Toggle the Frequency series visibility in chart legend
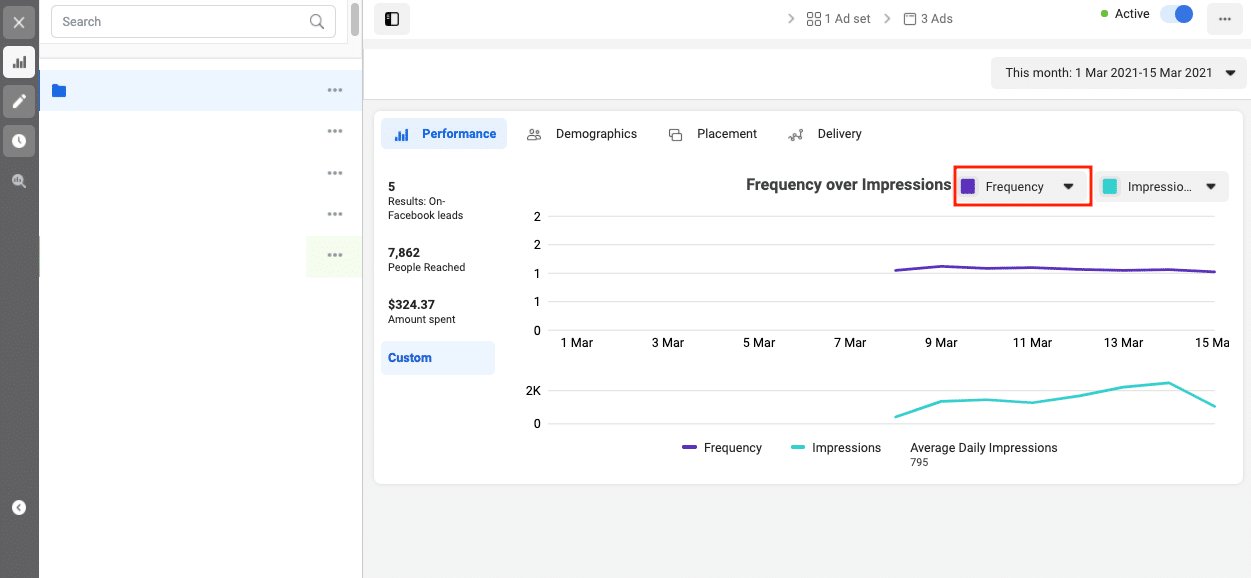 722,447
